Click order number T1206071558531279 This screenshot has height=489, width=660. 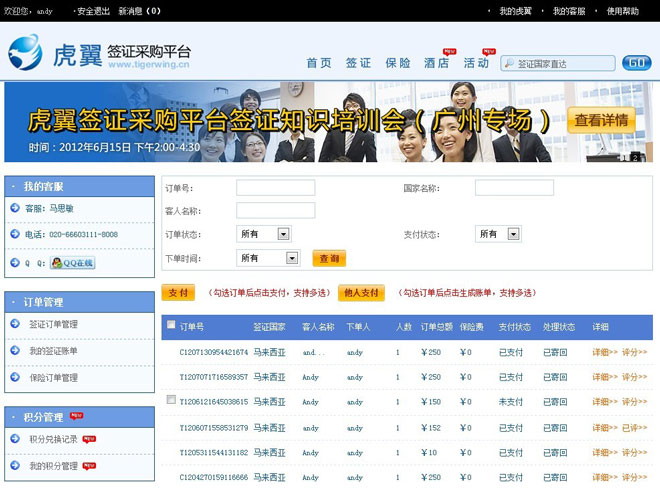point(214,428)
